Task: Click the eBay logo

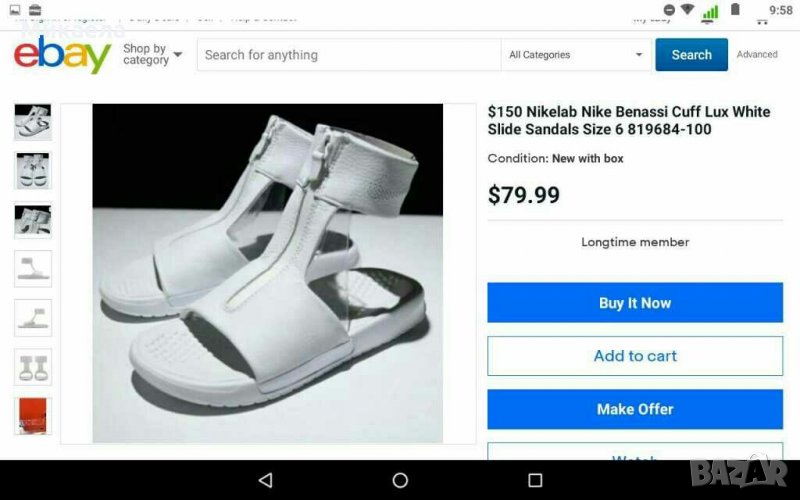Action: [62, 55]
